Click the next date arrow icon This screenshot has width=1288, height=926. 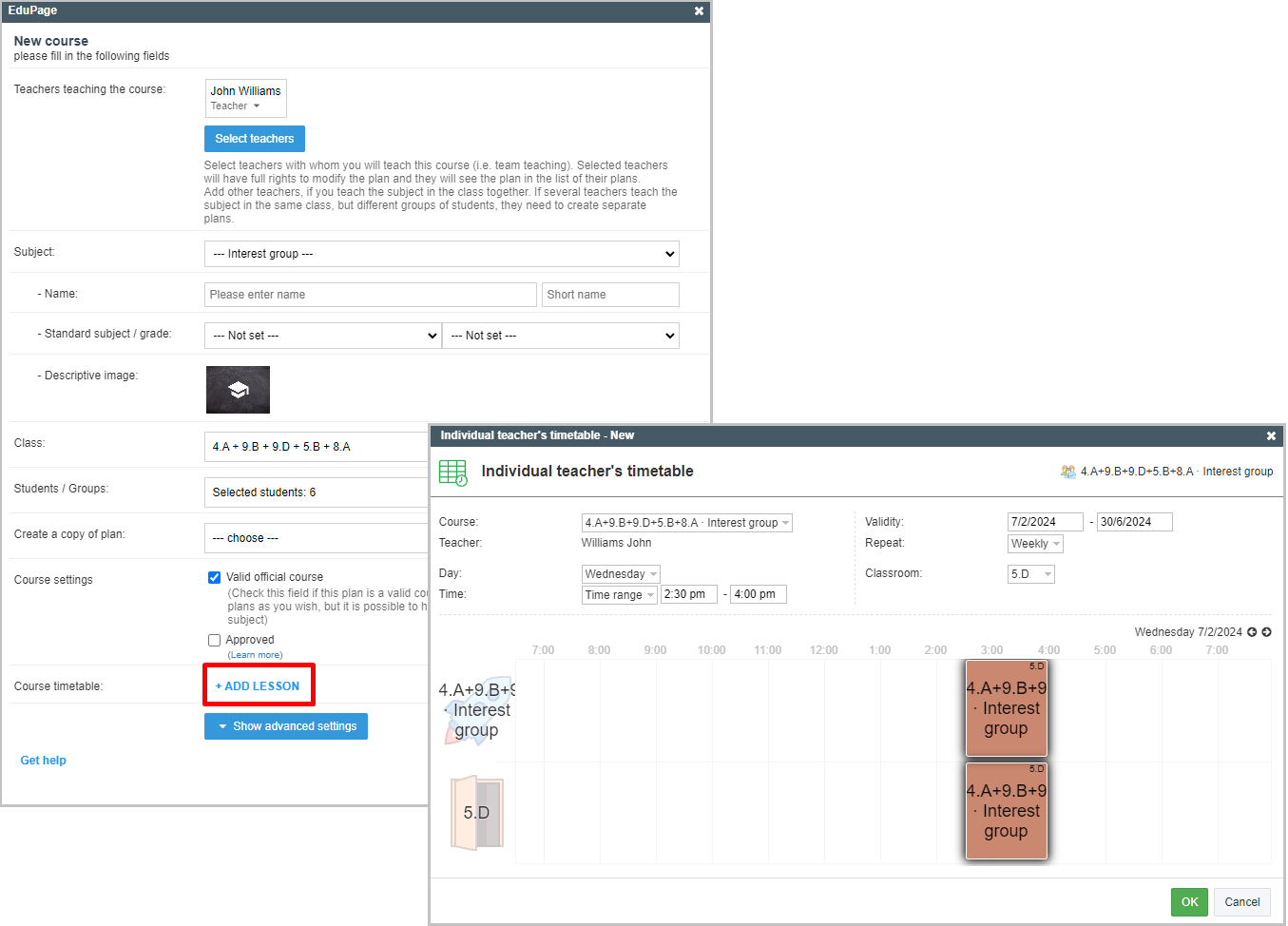click(1266, 632)
